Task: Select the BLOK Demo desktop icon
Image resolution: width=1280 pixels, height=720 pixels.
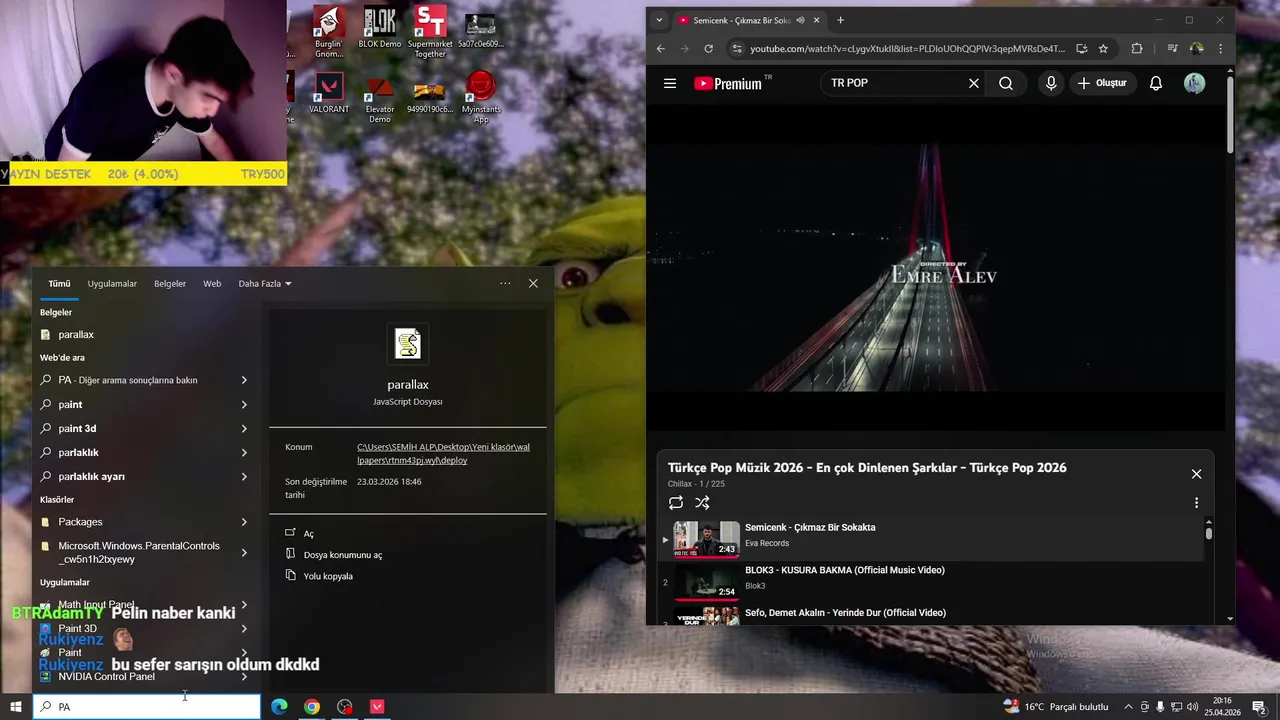Action: (x=379, y=28)
